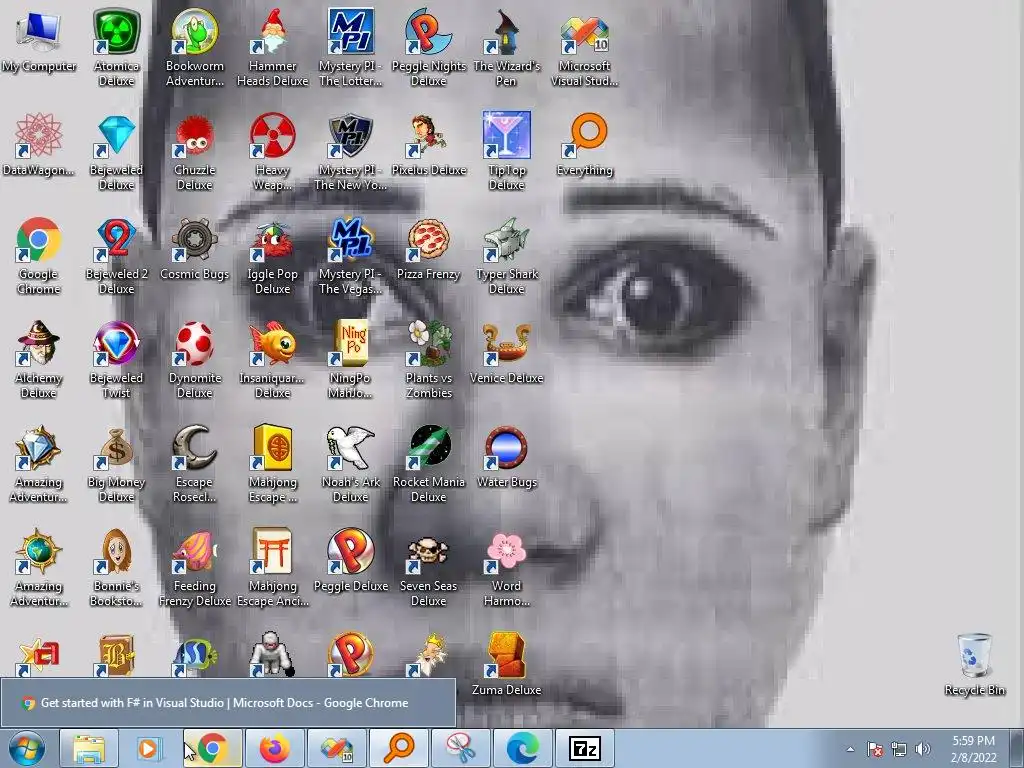Select the Bejeweled Twist shortcut

tap(116, 359)
